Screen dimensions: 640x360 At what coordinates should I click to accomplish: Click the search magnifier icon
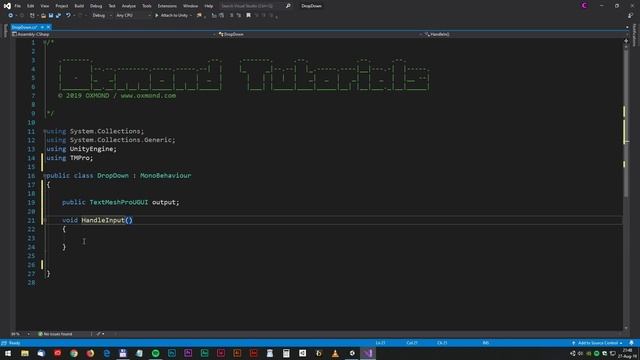288,6
